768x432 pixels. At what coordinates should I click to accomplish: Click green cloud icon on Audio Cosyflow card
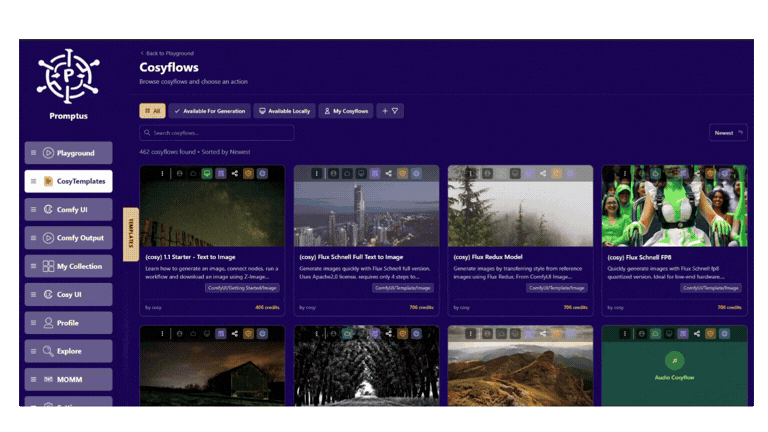click(x=655, y=334)
